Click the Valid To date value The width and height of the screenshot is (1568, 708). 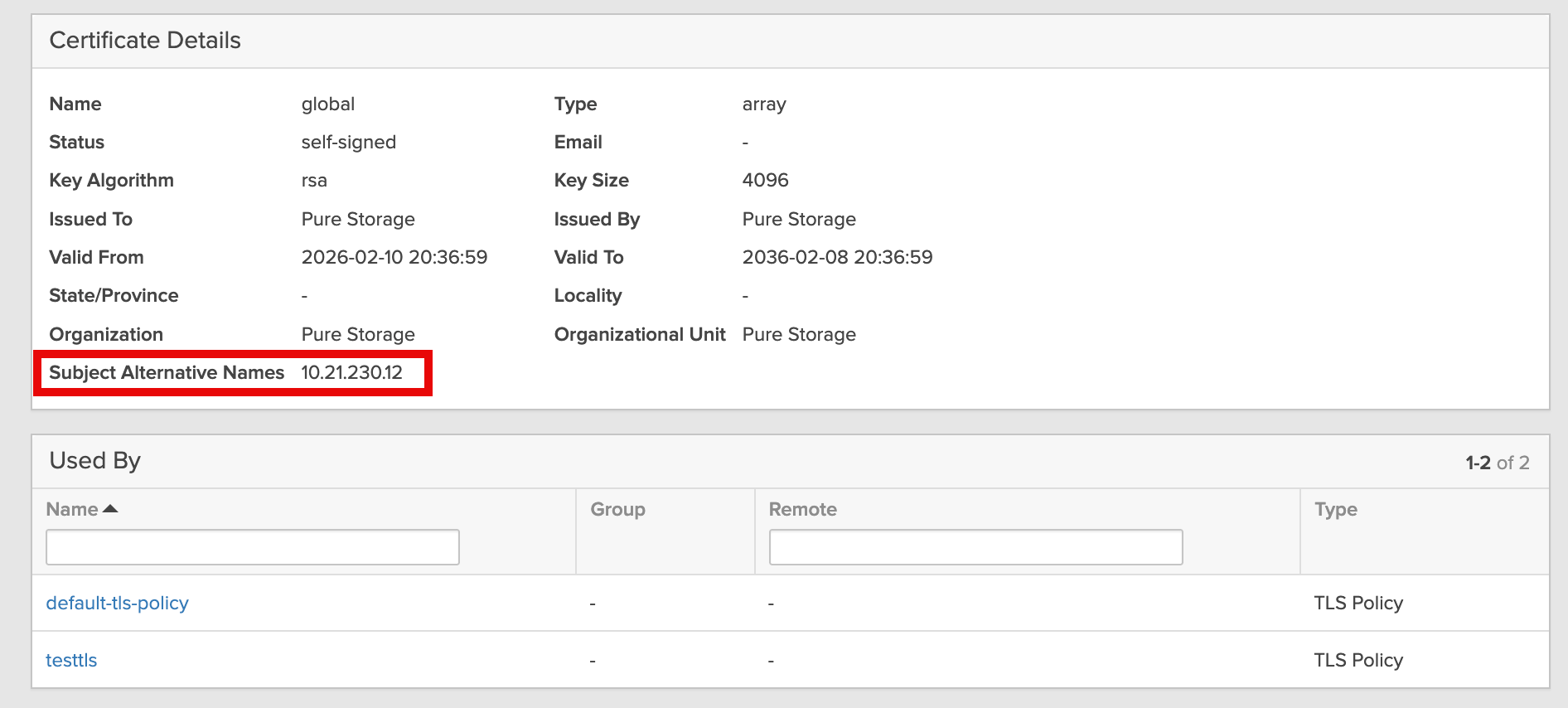[x=837, y=258]
